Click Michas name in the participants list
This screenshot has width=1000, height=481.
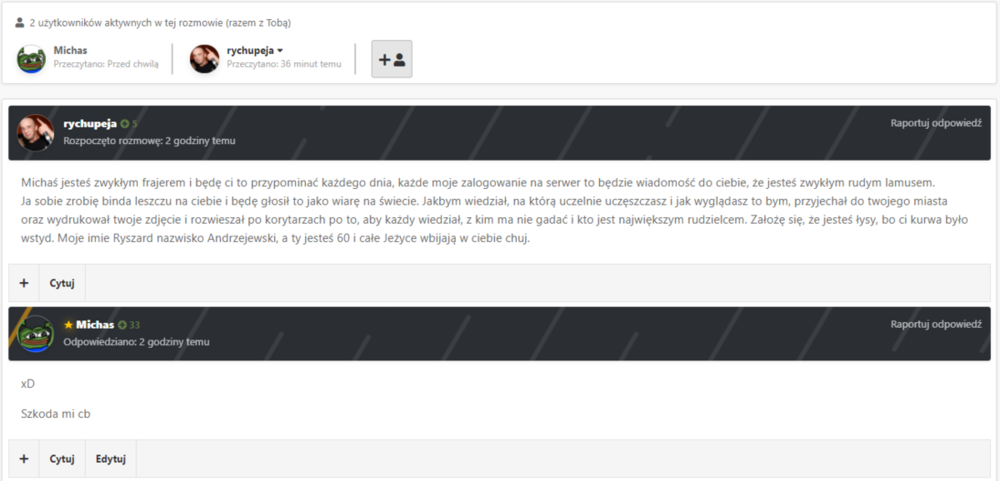point(70,50)
